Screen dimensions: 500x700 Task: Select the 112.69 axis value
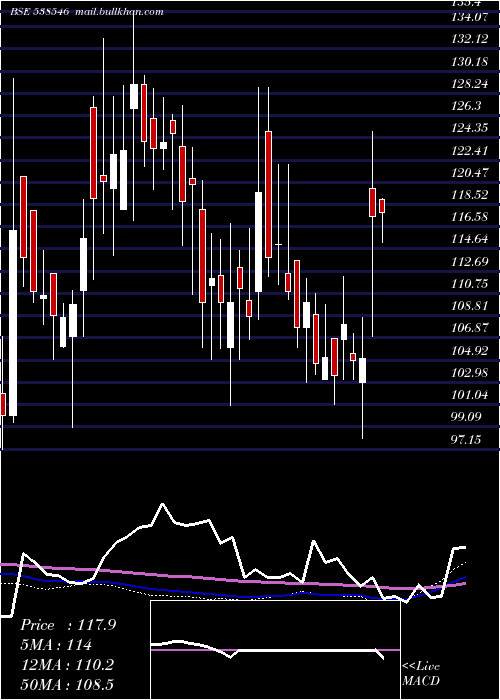tap(469, 262)
